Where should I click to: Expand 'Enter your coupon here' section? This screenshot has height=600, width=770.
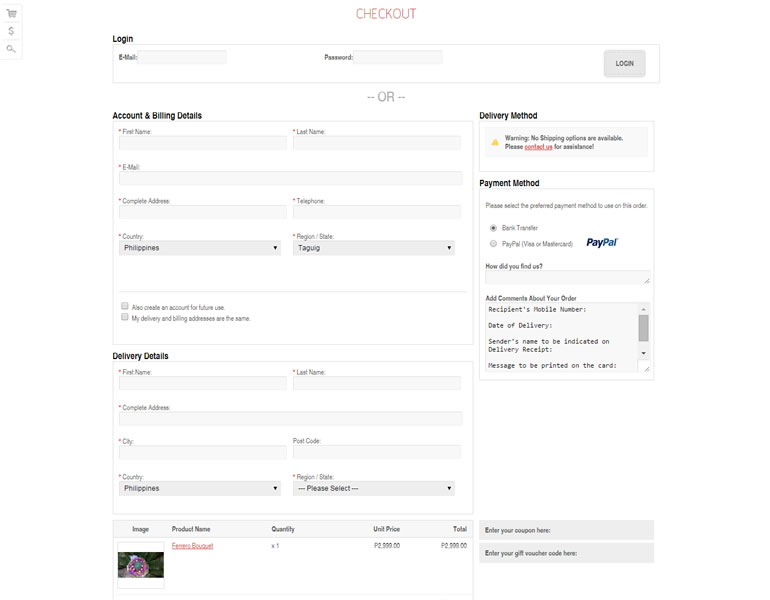tap(566, 530)
